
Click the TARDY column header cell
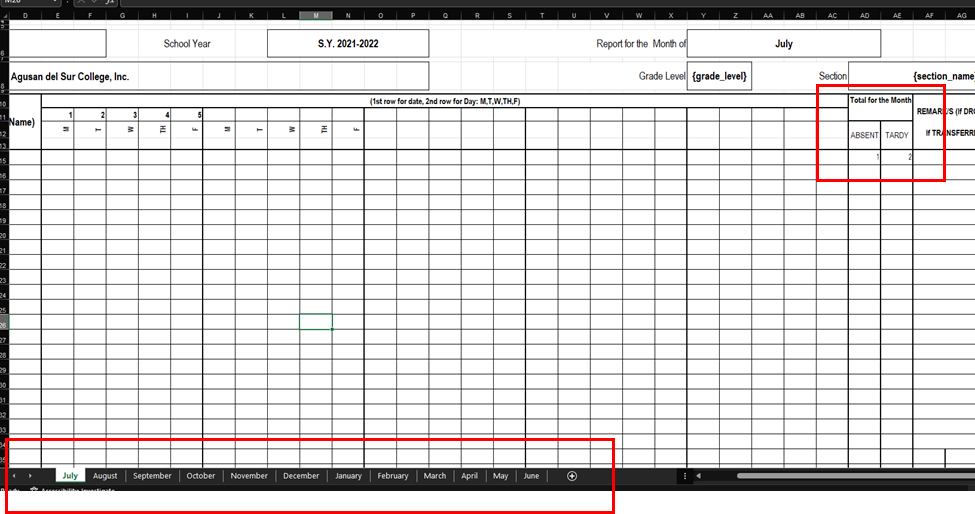896,135
